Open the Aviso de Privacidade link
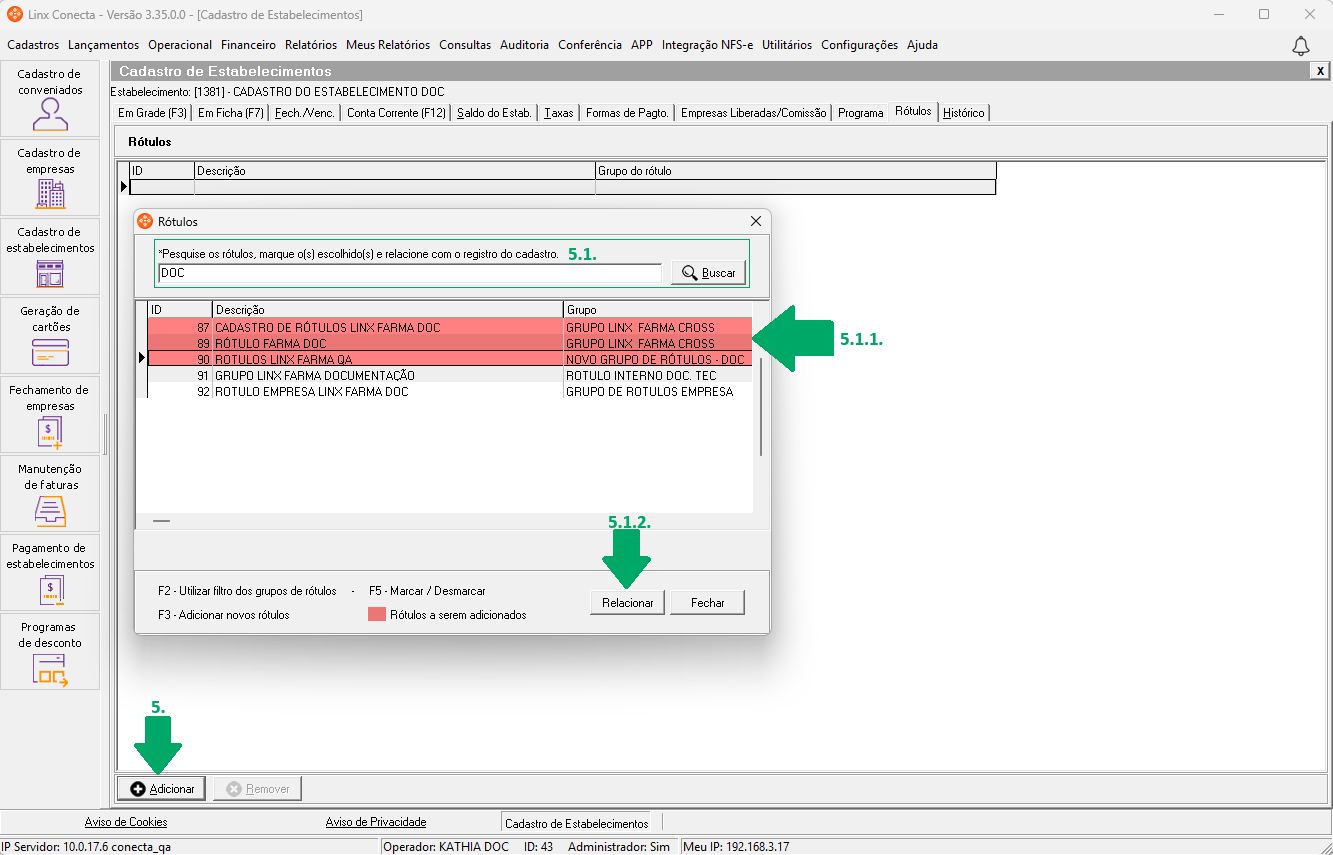 (376, 822)
